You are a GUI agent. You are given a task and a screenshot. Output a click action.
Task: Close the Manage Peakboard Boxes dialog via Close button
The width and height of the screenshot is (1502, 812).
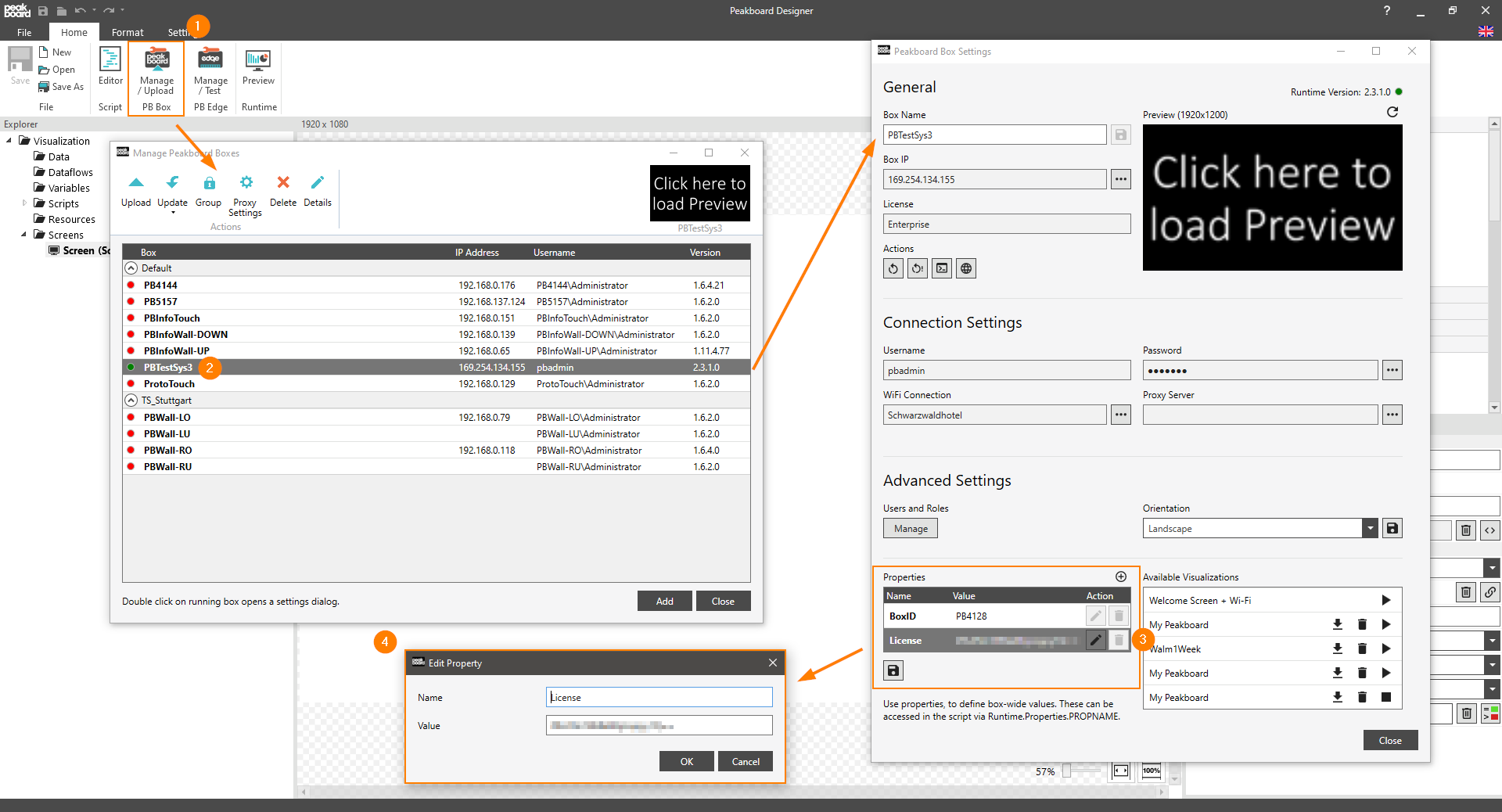[x=723, y=601]
